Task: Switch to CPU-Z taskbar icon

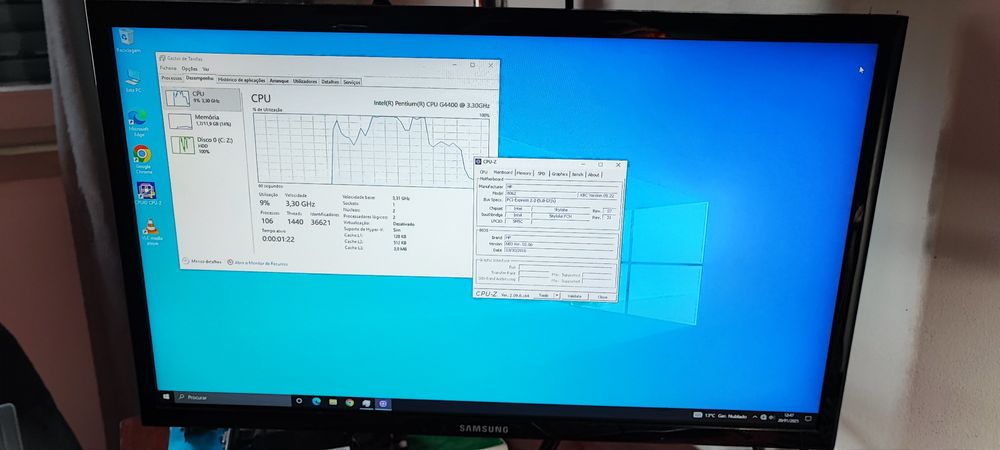Action: pyautogui.click(x=383, y=404)
